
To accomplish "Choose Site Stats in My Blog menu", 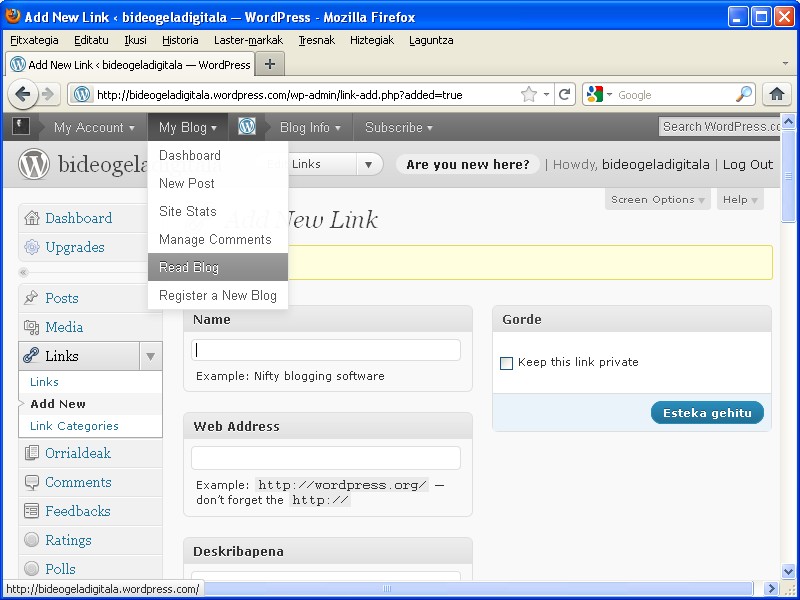I will pos(218,211).
